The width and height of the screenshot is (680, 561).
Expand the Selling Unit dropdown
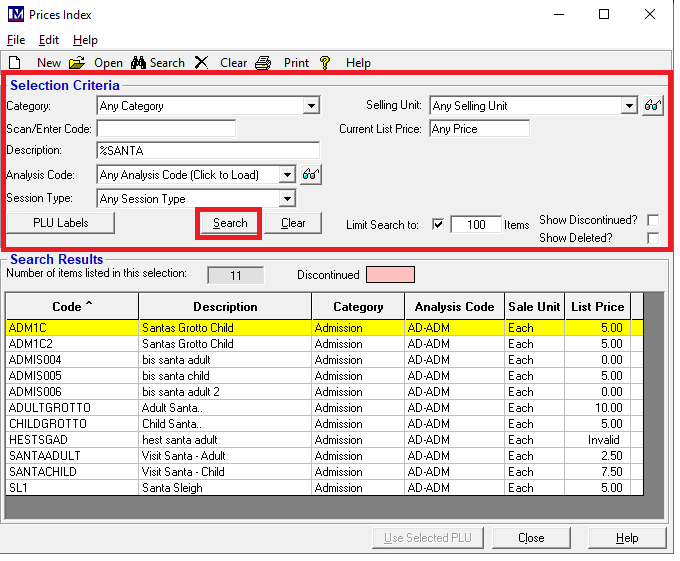click(x=629, y=106)
